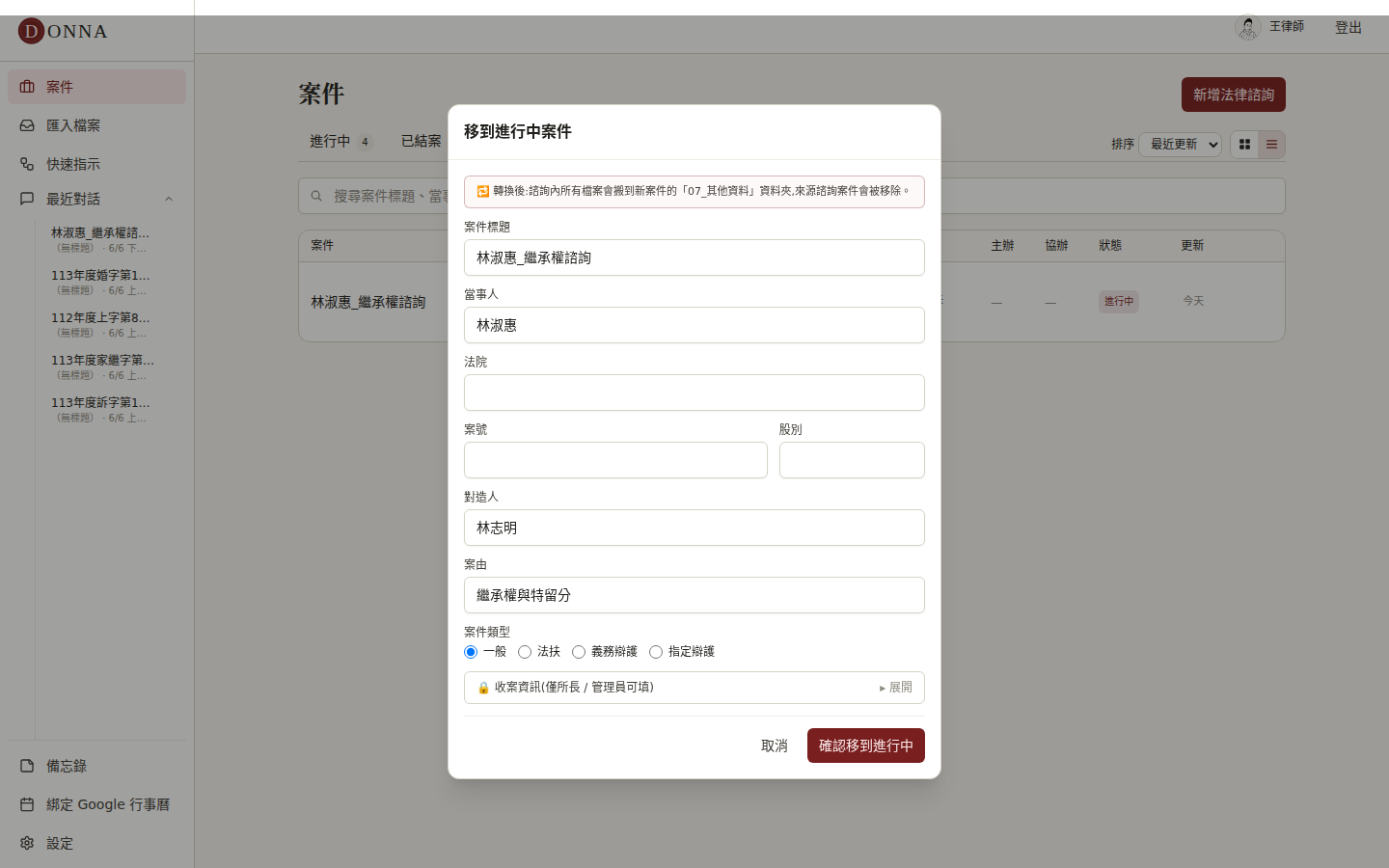Click the 快速指示 icon
This screenshot has height=868, width=1389.
pyautogui.click(x=27, y=164)
